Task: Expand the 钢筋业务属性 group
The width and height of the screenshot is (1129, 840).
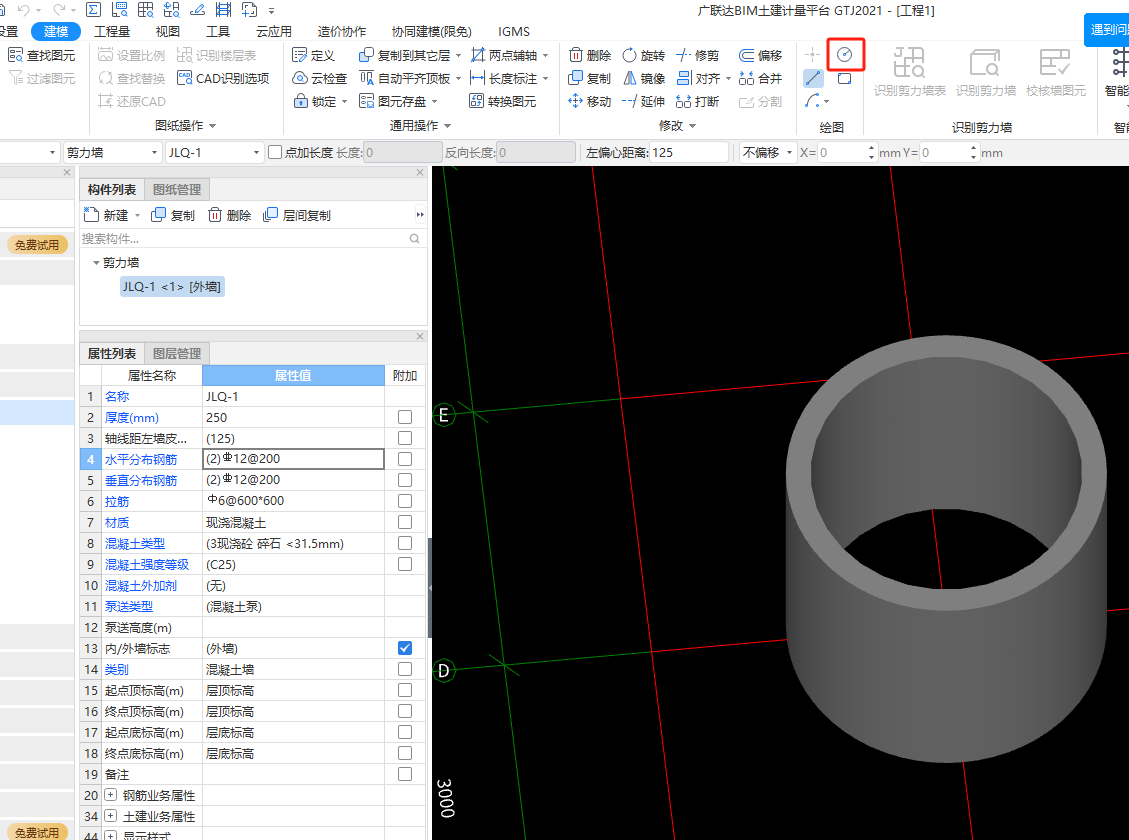Action: coord(110,795)
